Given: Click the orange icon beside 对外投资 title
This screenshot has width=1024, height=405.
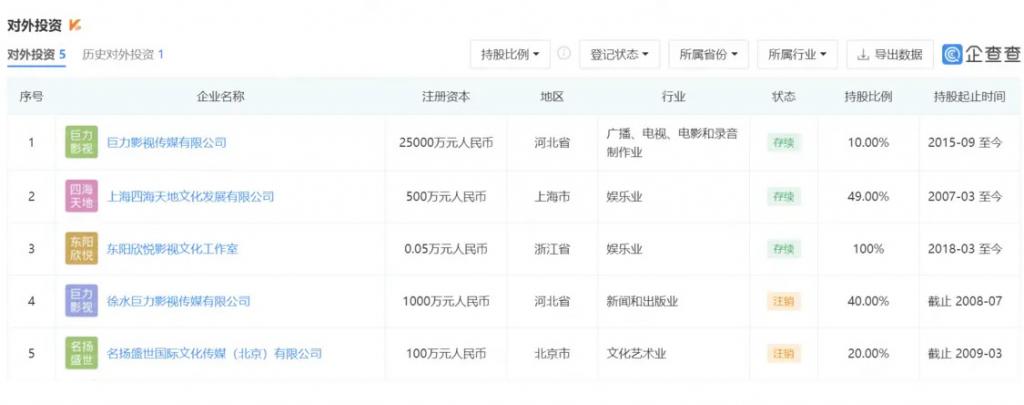Looking at the screenshot, I should pyautogui.click(x=75, y=24).
